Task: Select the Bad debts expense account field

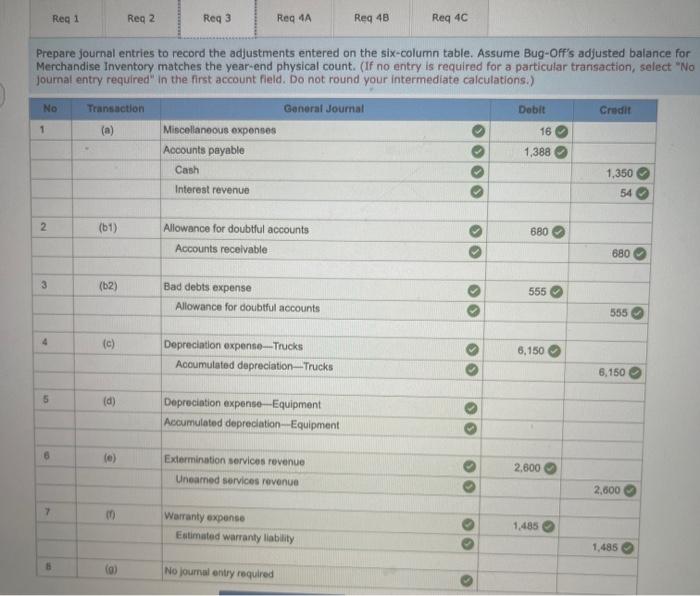Action: tap(322, 288)
